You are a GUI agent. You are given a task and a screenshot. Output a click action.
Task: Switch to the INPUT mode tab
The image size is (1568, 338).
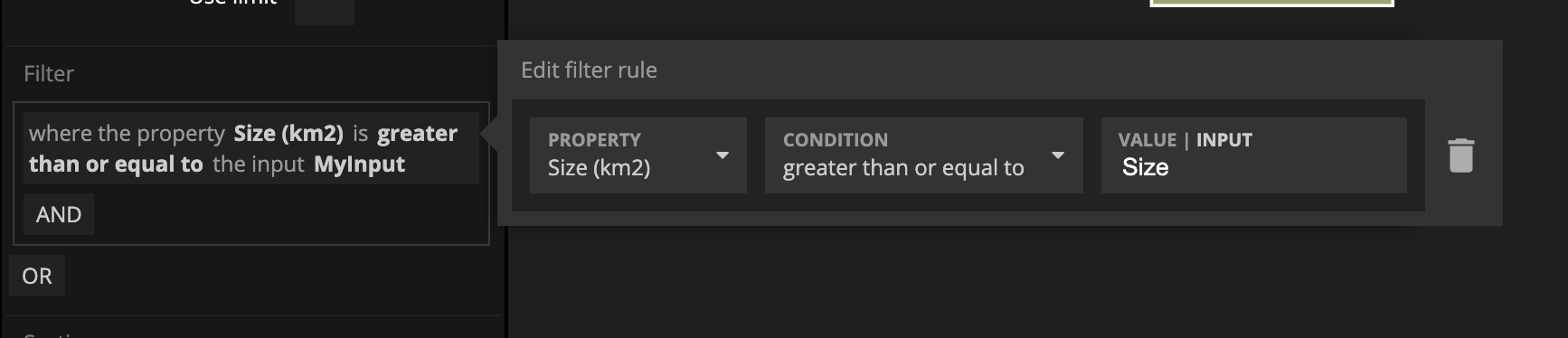[1223, 140]
